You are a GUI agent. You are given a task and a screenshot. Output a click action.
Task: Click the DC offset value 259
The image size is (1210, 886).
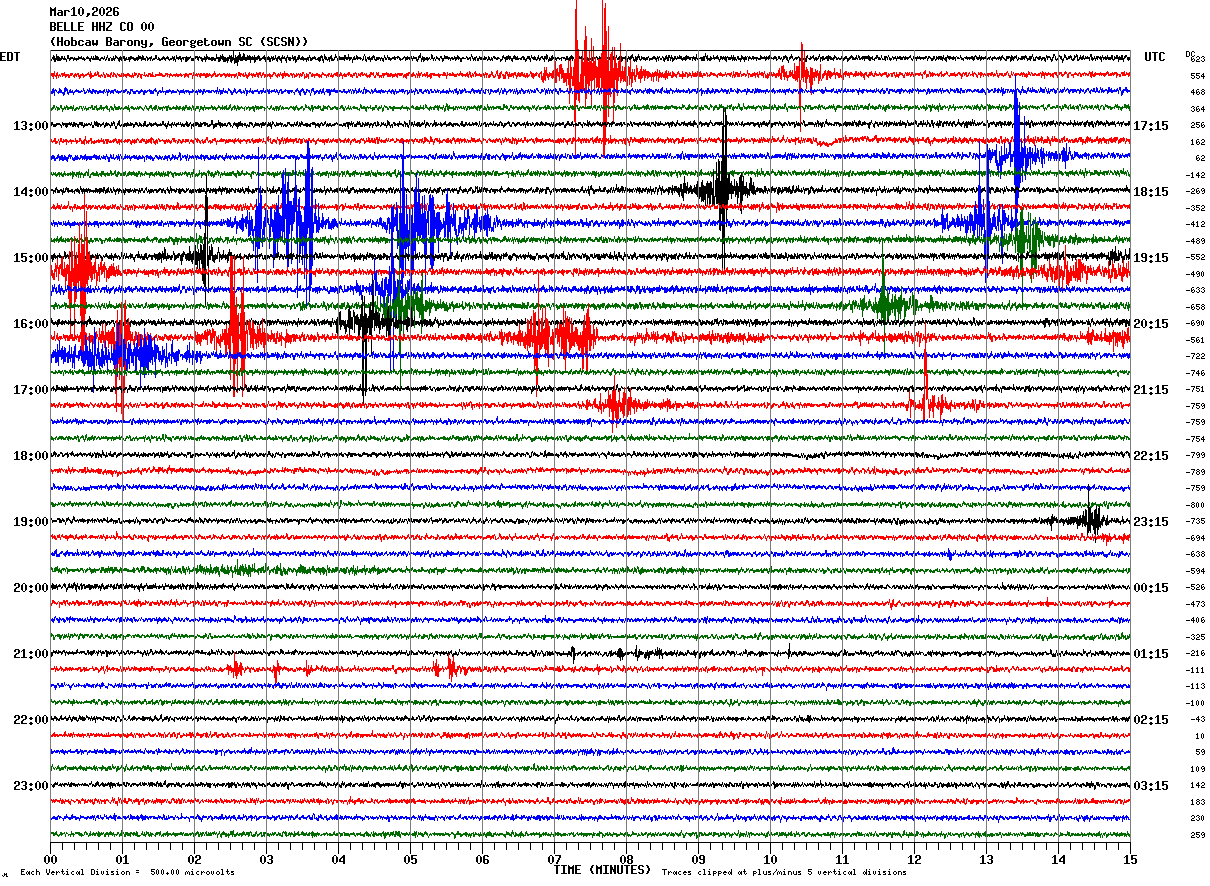(x=1198, y=835)
